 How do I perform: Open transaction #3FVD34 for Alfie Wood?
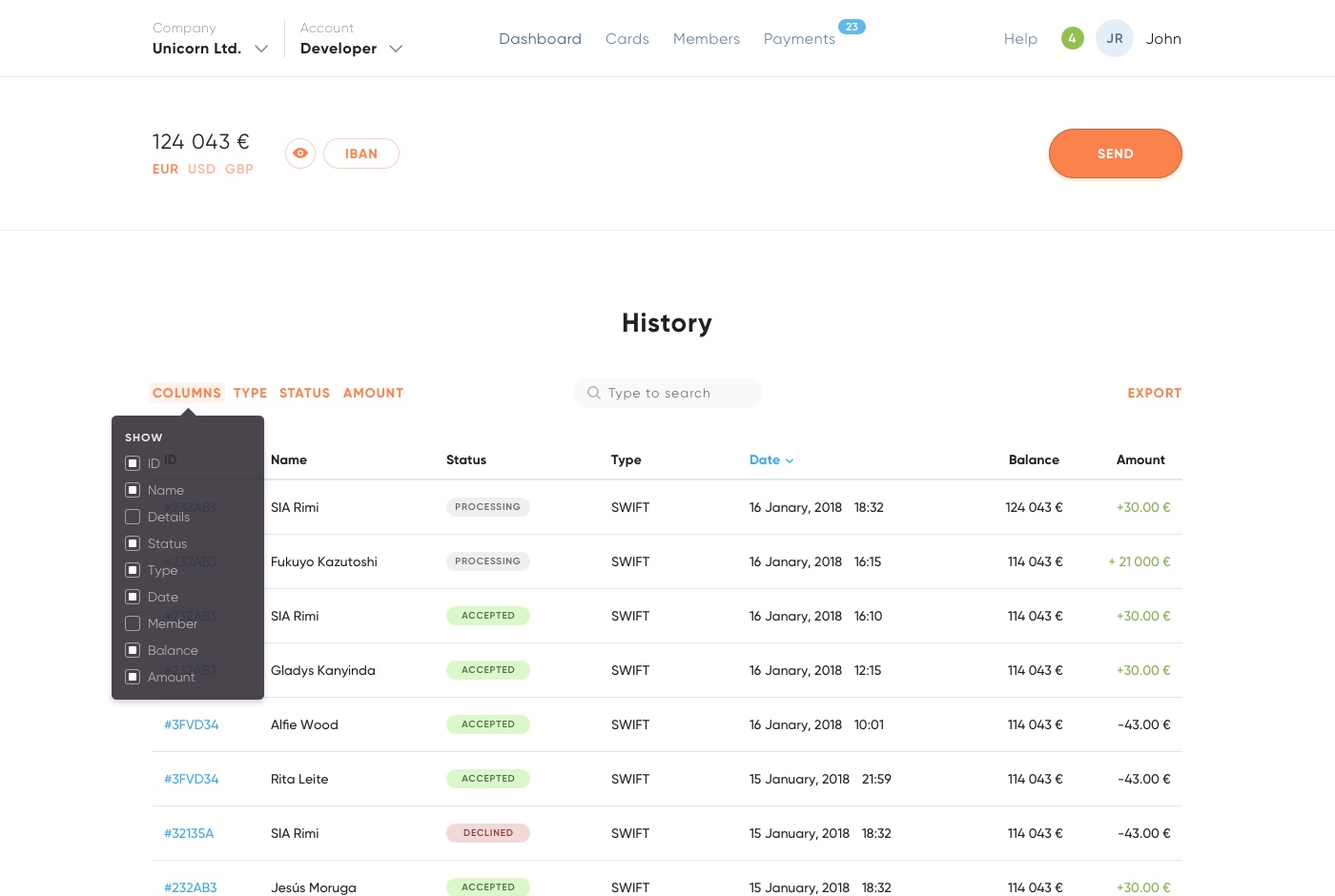pyautogui.click(x=191, y=724)
